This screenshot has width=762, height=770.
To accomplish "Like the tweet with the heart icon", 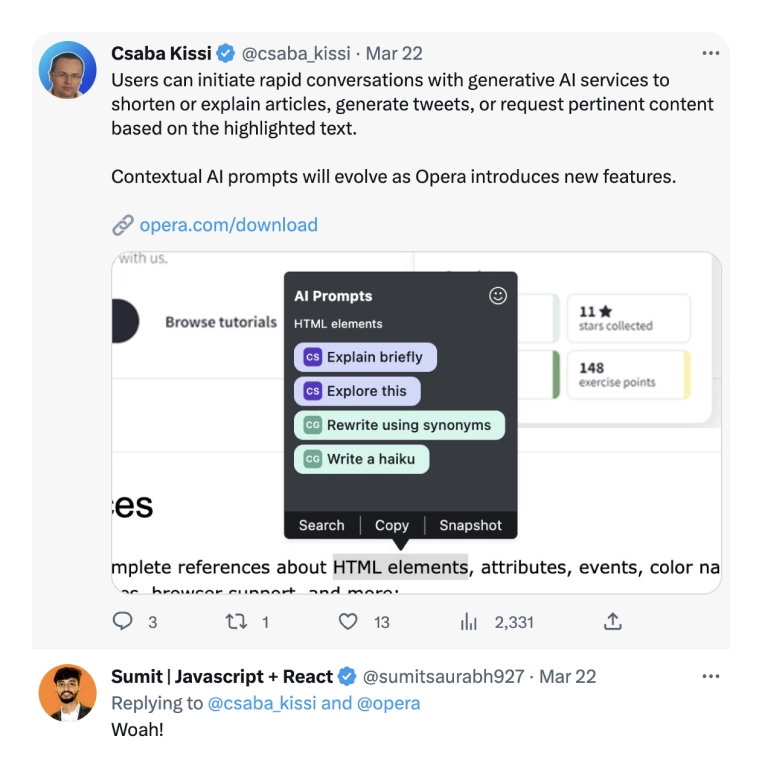I will (348, 622).
